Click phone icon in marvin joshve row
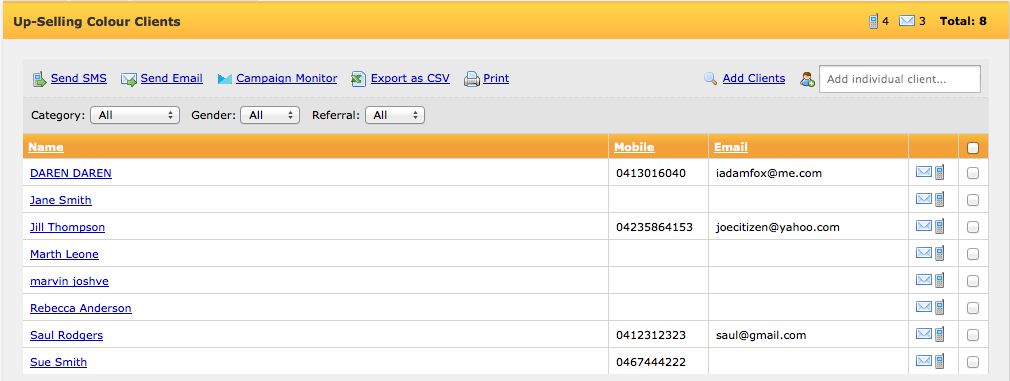1010x381 pixels. 939,280
